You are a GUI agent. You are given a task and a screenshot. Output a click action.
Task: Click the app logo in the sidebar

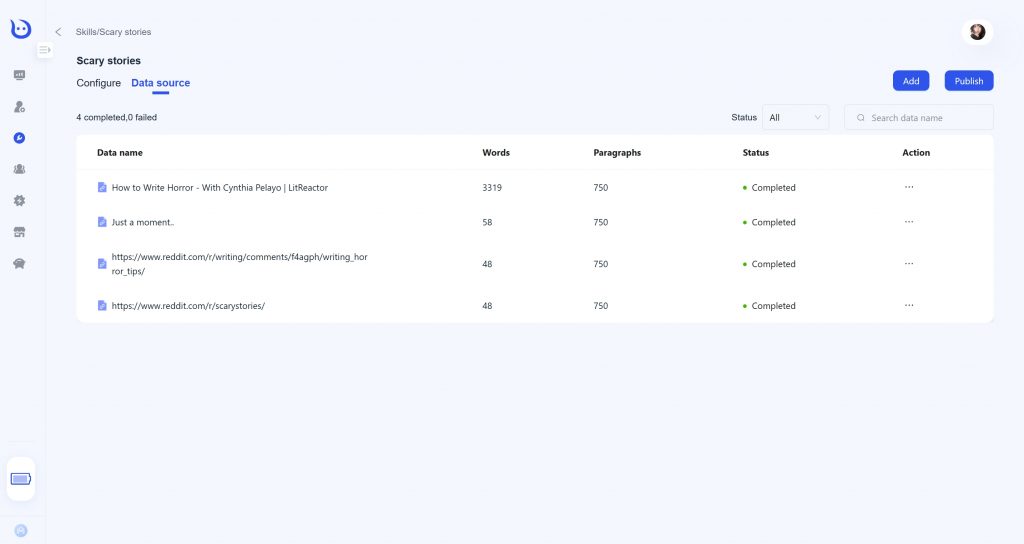(x=21, y=29)
